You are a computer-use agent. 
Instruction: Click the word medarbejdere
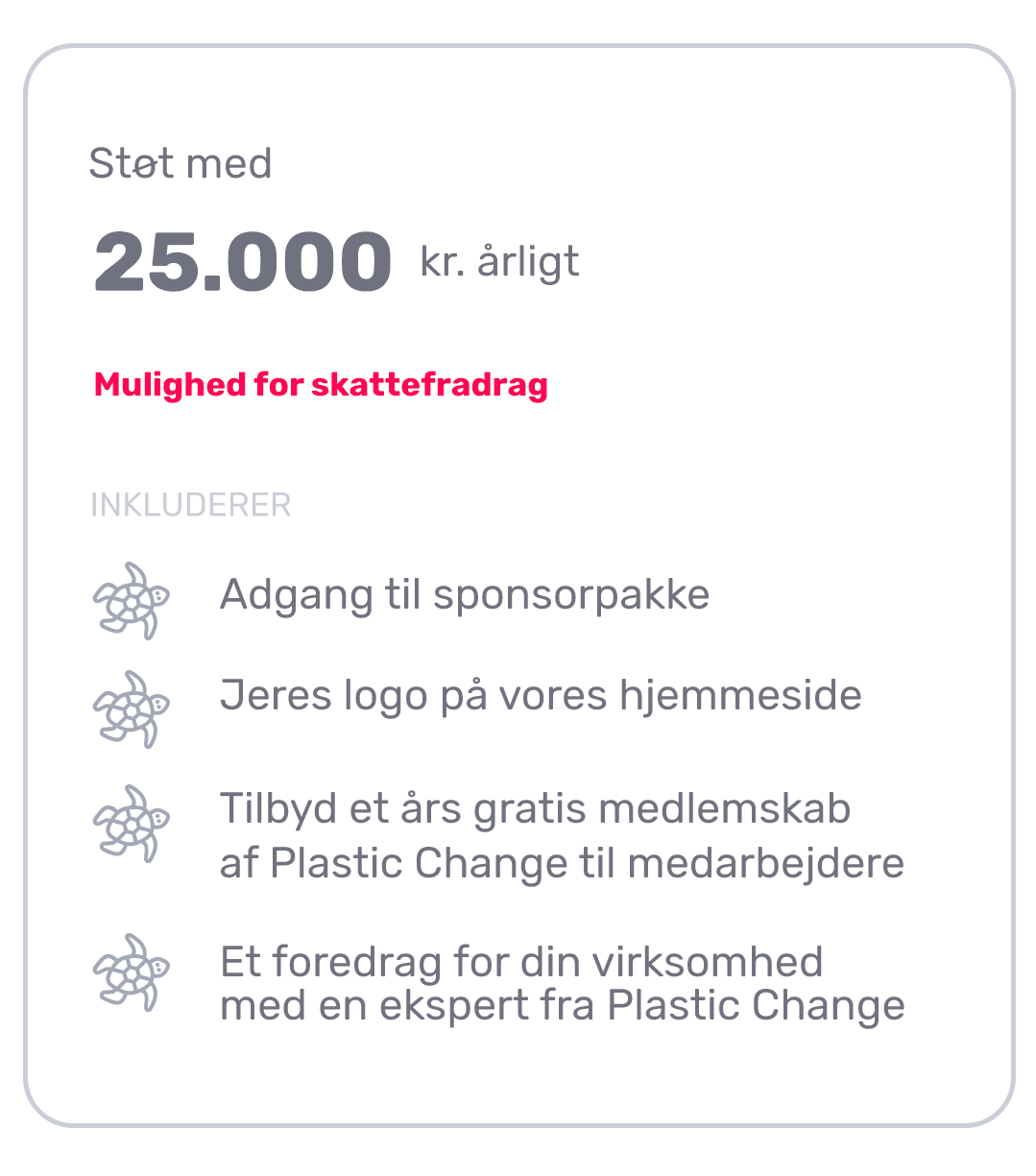(765, 862)
